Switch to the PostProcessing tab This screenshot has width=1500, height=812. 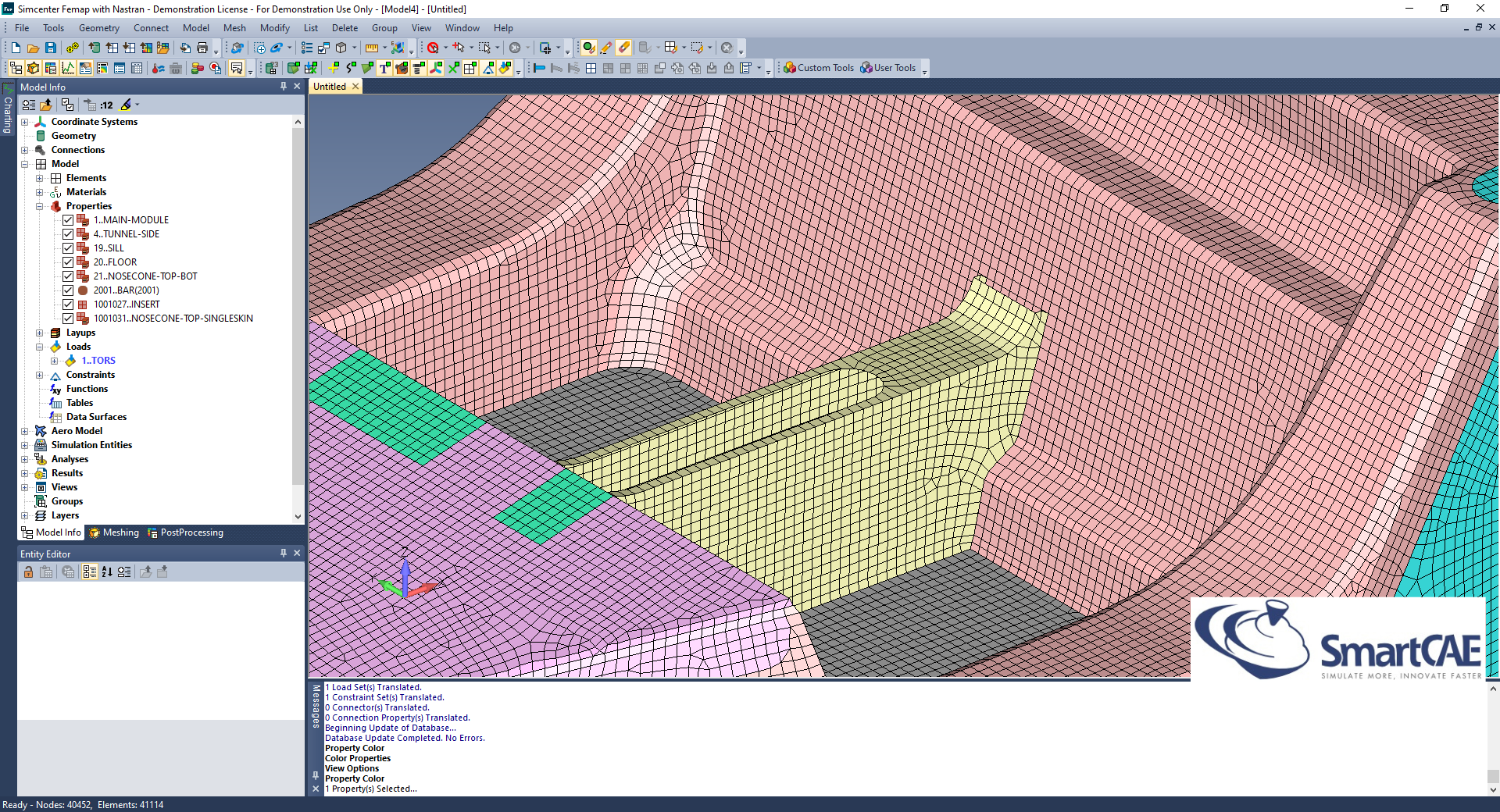tap(185, 532)
